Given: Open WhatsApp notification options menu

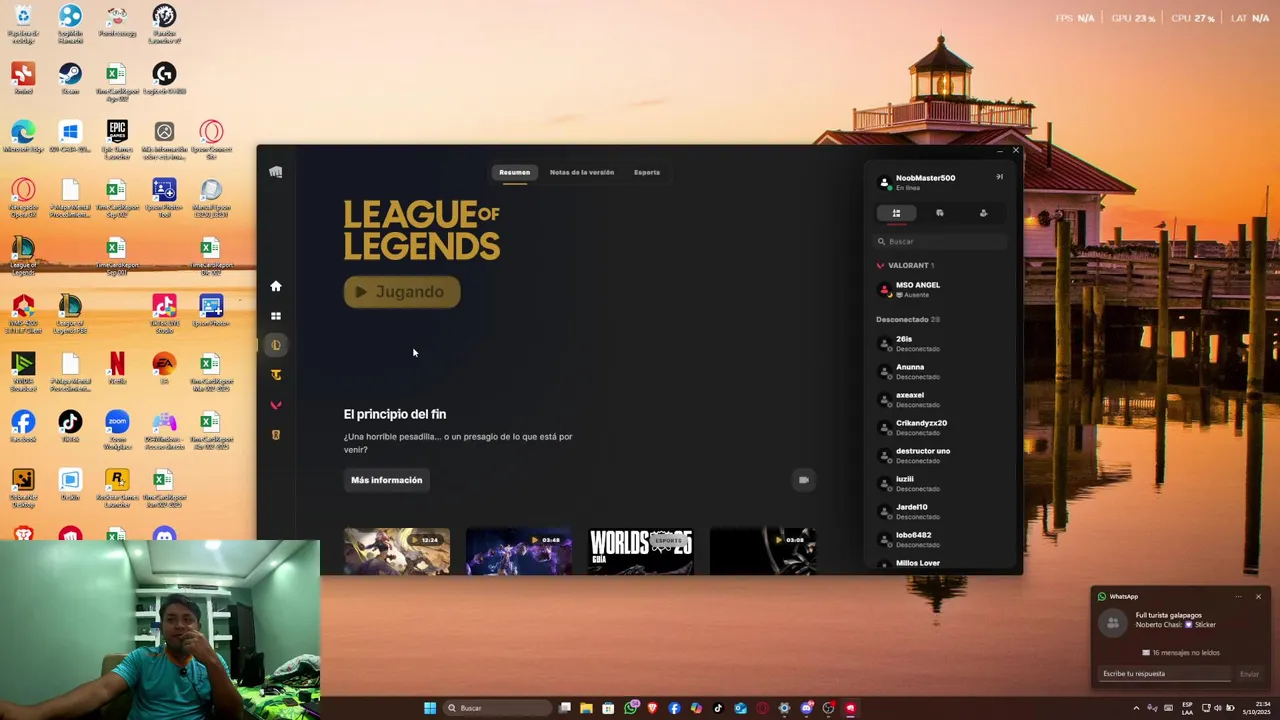Looking at the screenshot, I should click(x=1238, y=597).
